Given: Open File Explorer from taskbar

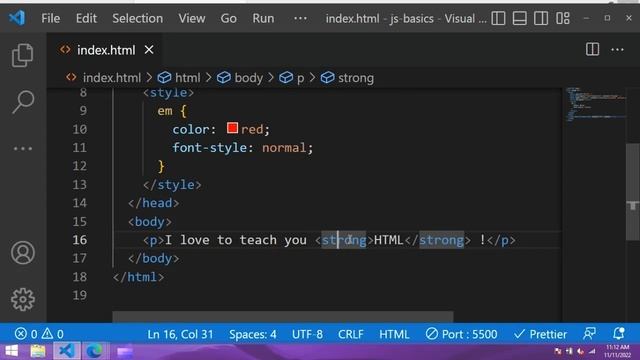Looking at the screenshot, I should point(38,351).
